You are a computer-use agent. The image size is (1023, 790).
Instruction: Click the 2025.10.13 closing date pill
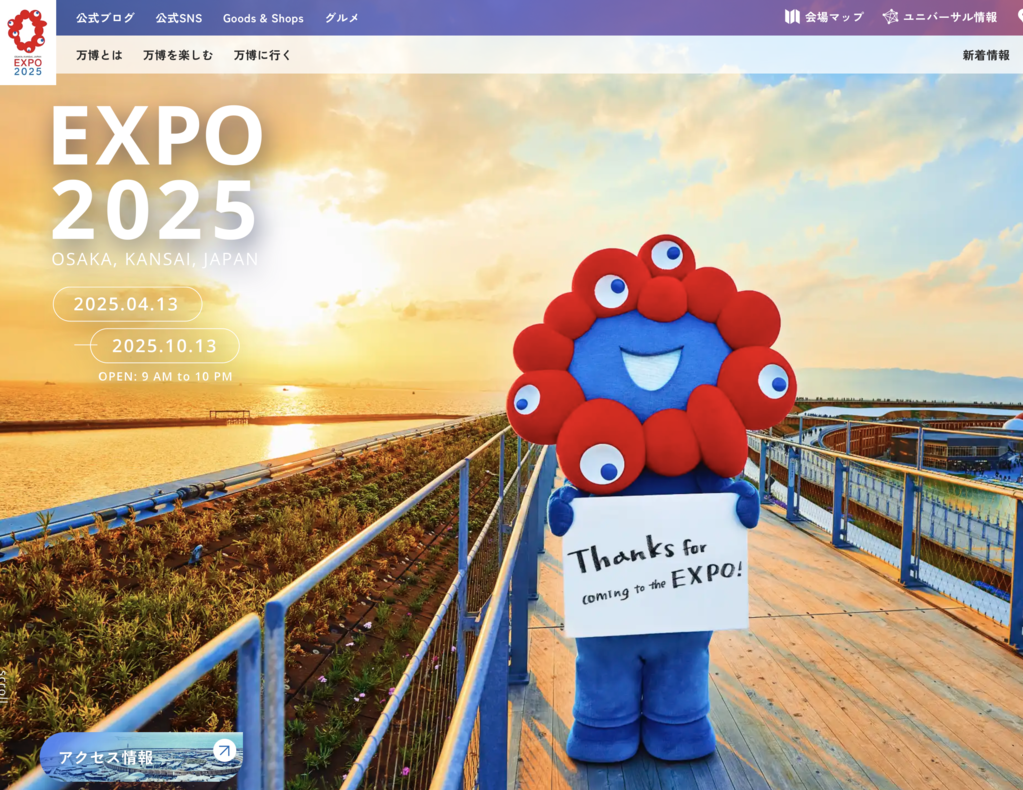point(164,346)
